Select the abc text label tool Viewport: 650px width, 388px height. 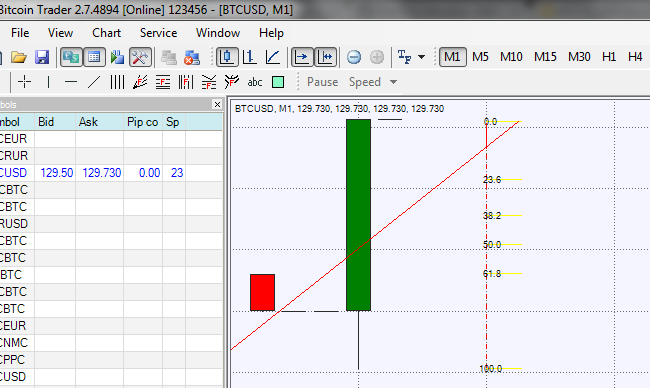[255, 82]
